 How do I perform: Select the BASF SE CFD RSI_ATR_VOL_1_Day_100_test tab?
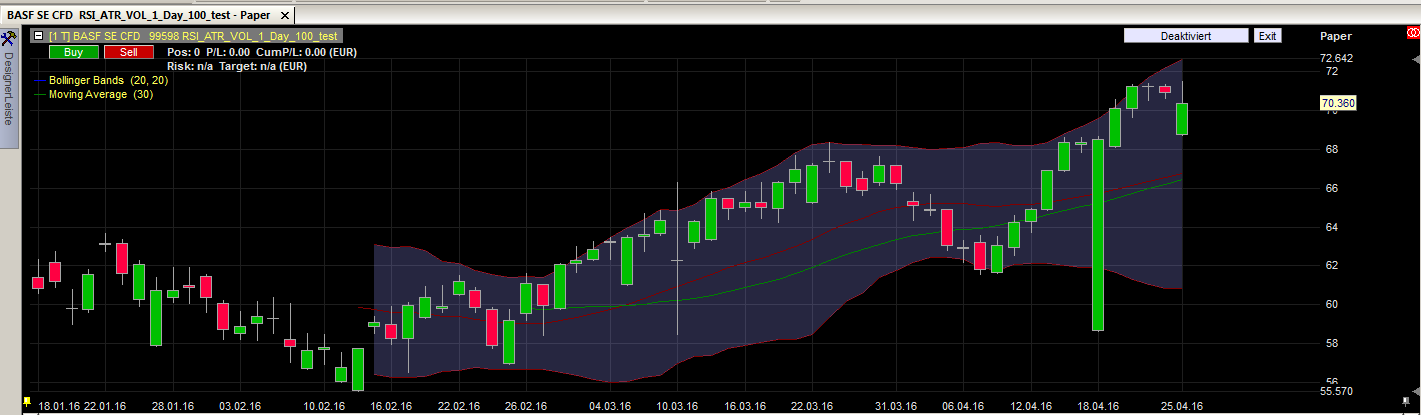click(x=147, y=15)
